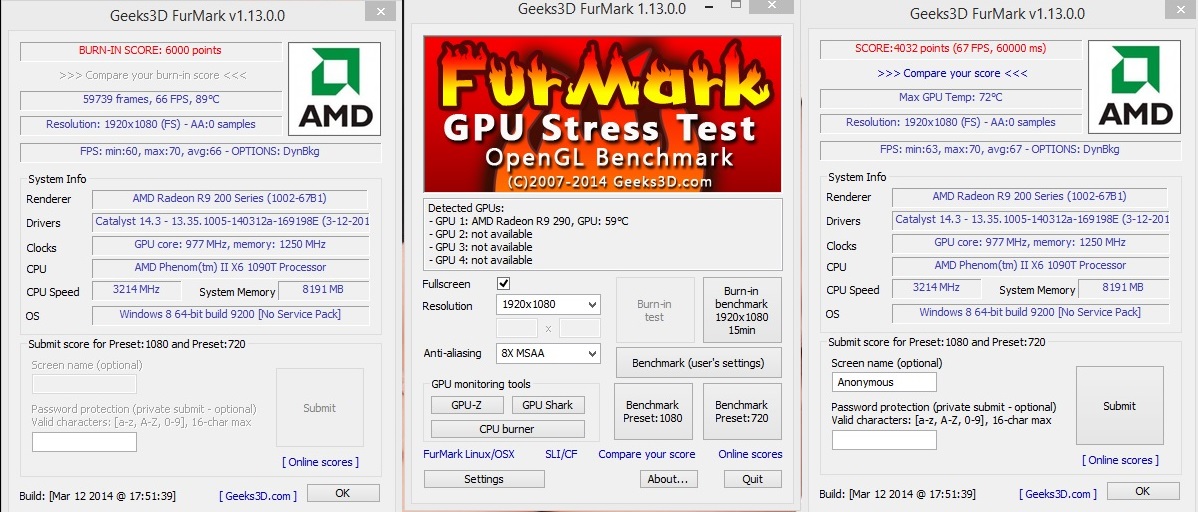Open the Resolution 1920x1080 dropdown
Image resolution: width=1198 pixels, height=512 pixels.
coord(549,304)
